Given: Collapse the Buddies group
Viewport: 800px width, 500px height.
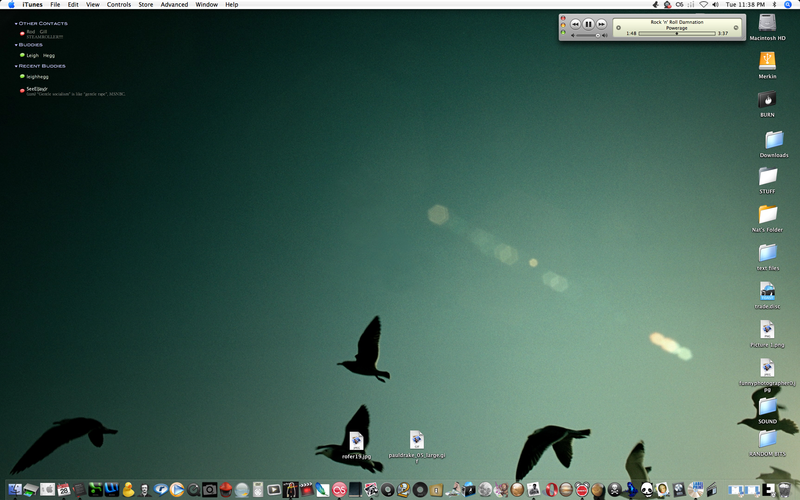Looking at the screenshot, I should click(x=16, y=45).
